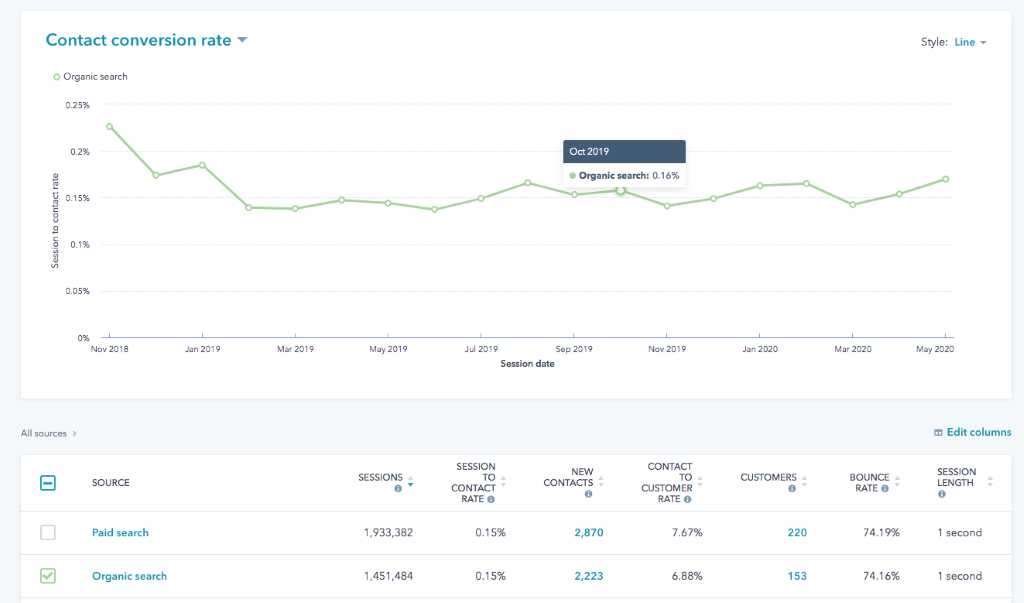
Task: Open the 220 customers link
Action: coord(797,532)
